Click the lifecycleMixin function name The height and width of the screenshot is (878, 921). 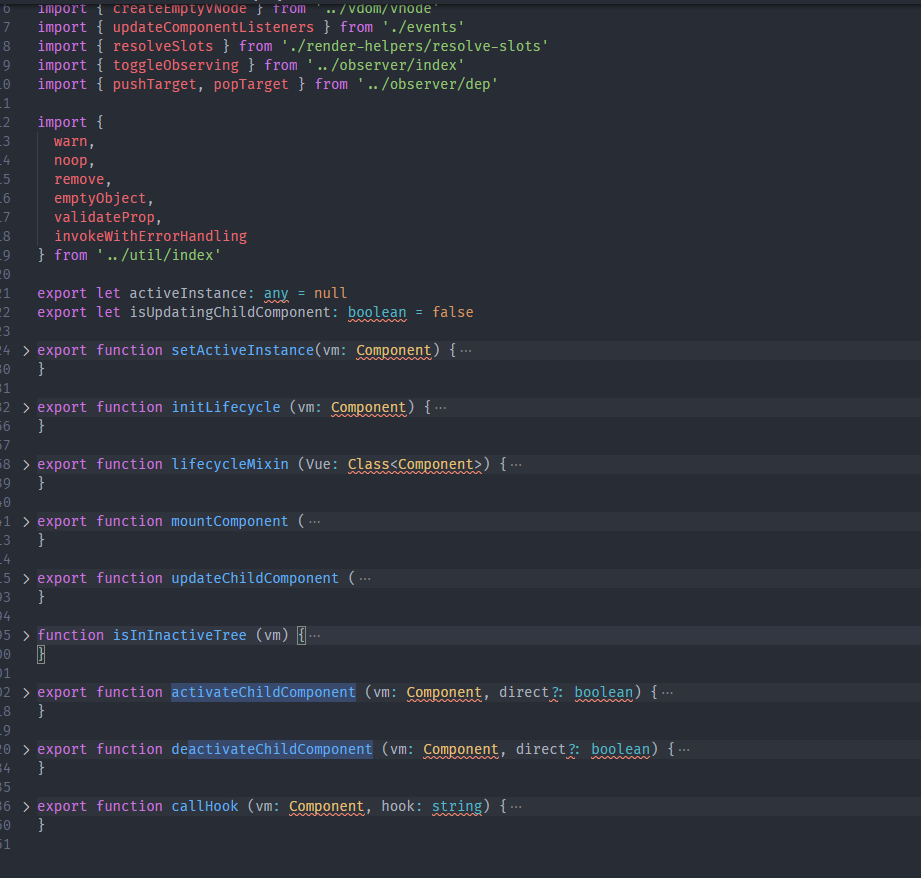pos(230,465)
